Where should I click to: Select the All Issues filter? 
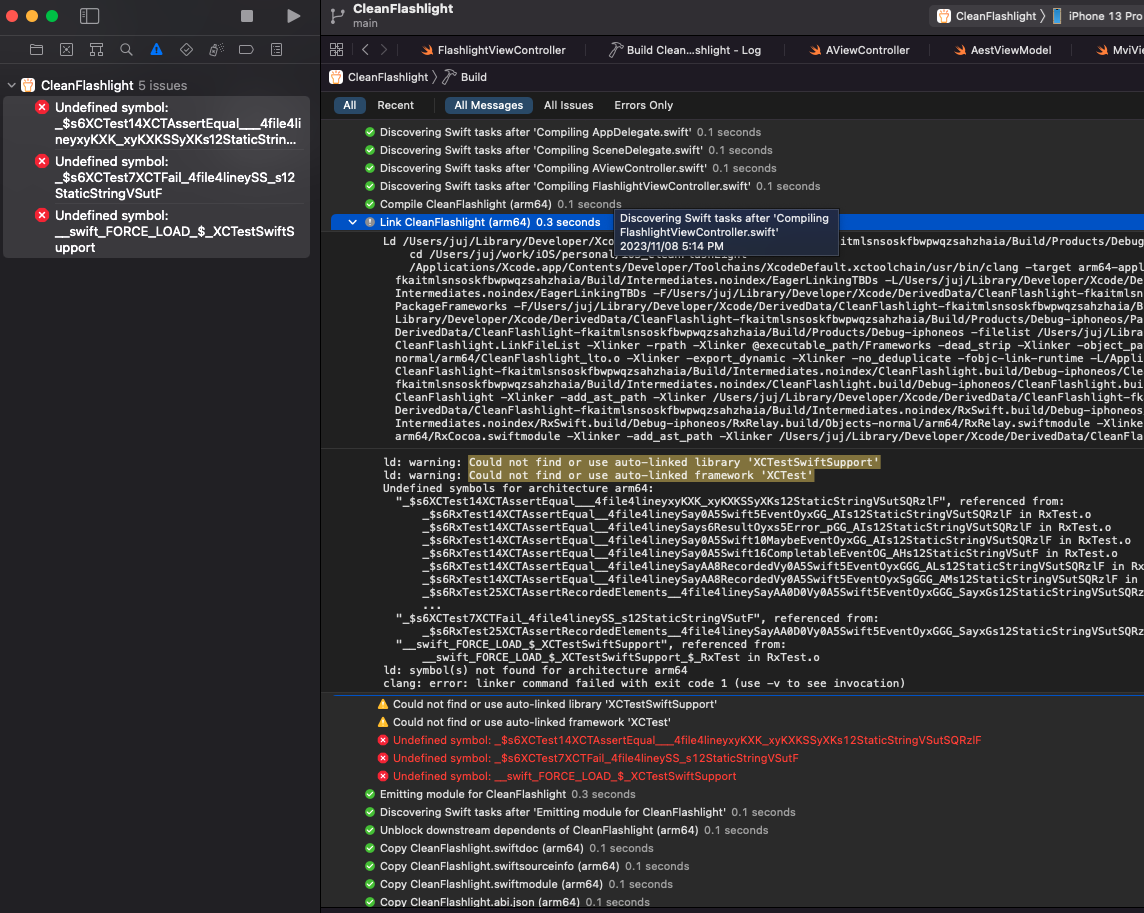click(568, 105)
